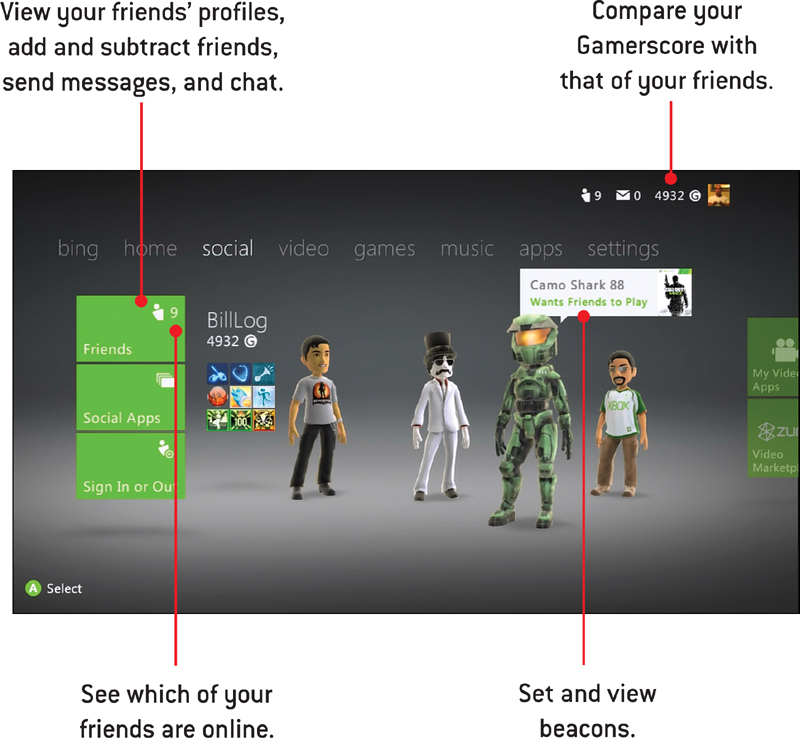The height and width of the screenshot is (738, 800).
Task: Select the avatar wearing the Xbox jersey
Action: coord(620,424)
